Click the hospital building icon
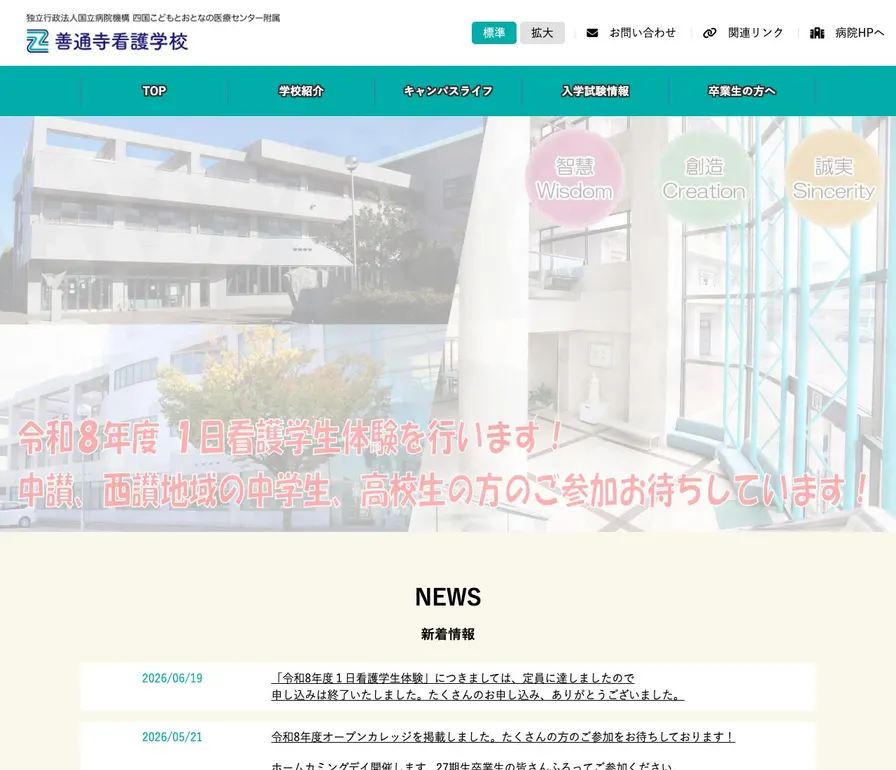 817,33
